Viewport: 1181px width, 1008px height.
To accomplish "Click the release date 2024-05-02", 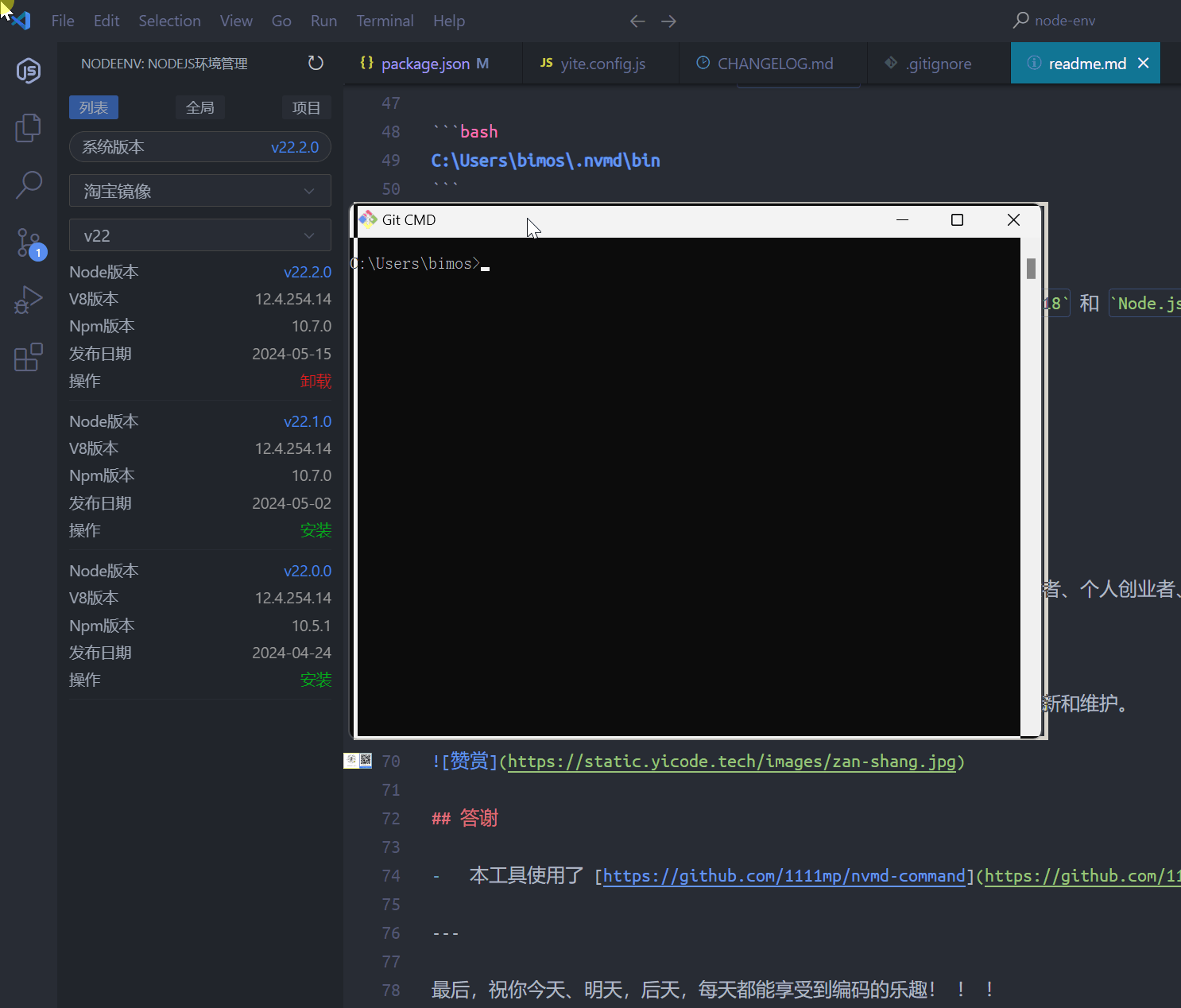I will [292, 503].
